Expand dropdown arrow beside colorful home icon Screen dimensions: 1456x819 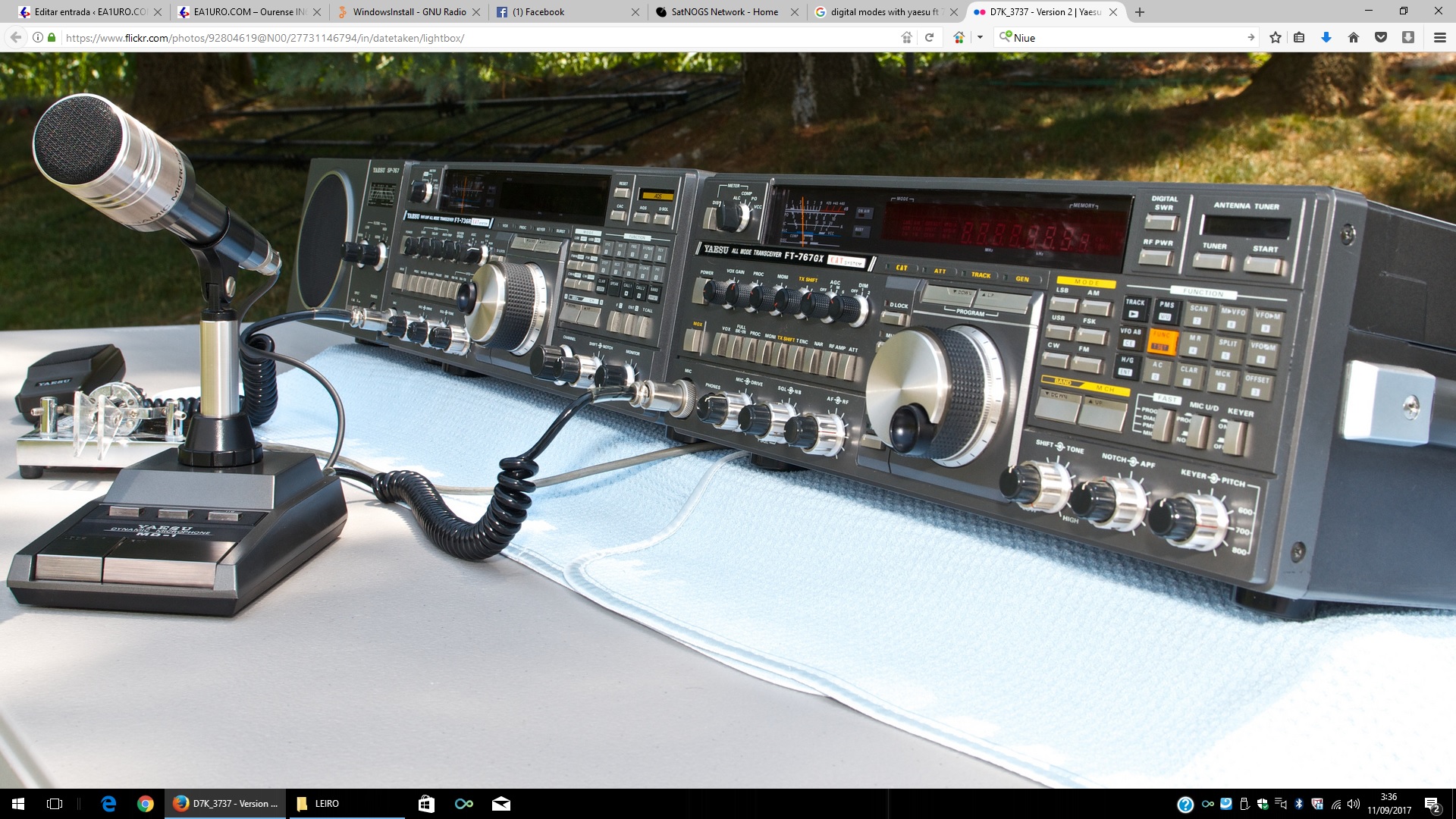click(980, 37)
